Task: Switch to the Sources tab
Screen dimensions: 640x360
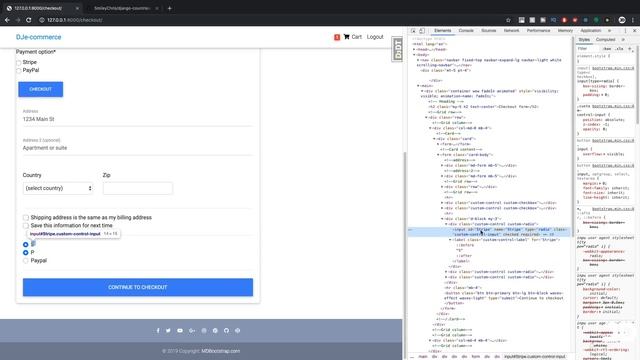Action: coord(489,31)
